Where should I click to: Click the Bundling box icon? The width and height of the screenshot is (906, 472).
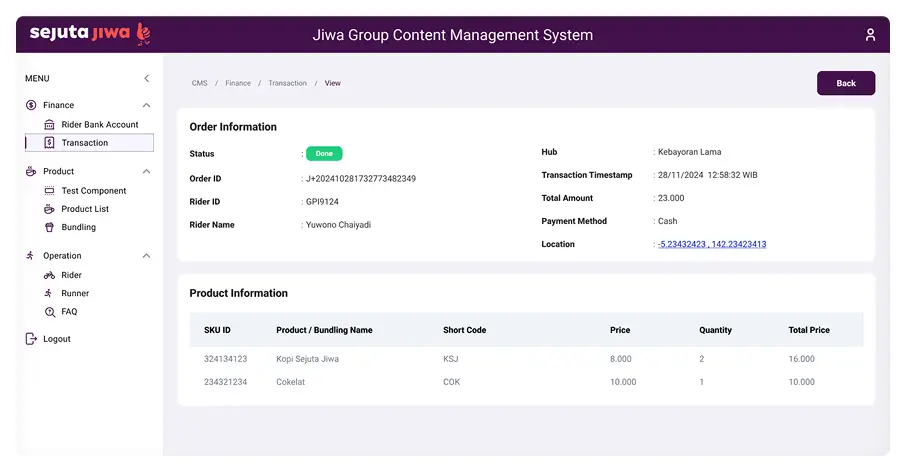click(50, 227)
